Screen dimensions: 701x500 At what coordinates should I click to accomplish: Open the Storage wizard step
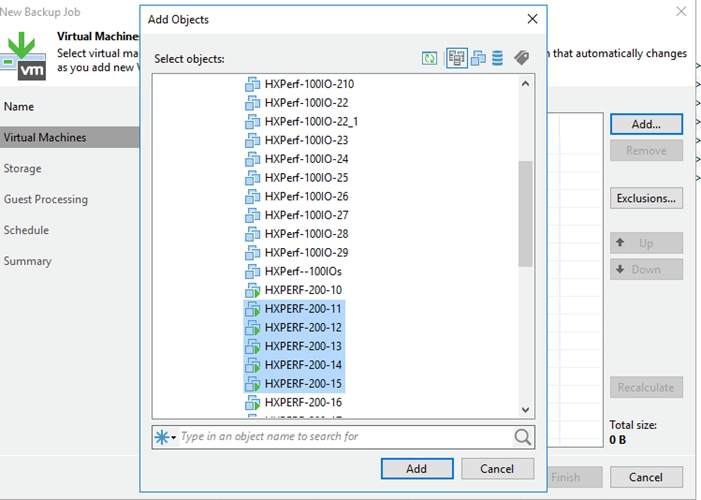coord(22,168)
